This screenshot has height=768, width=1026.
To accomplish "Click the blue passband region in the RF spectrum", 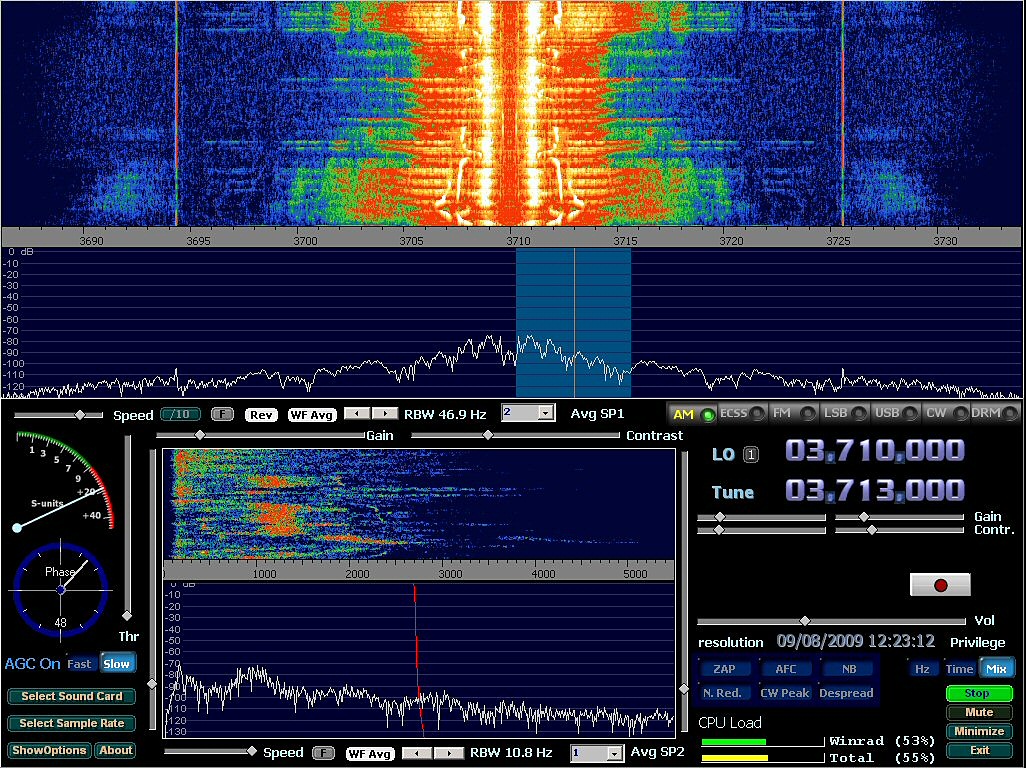I will (573, 323).
